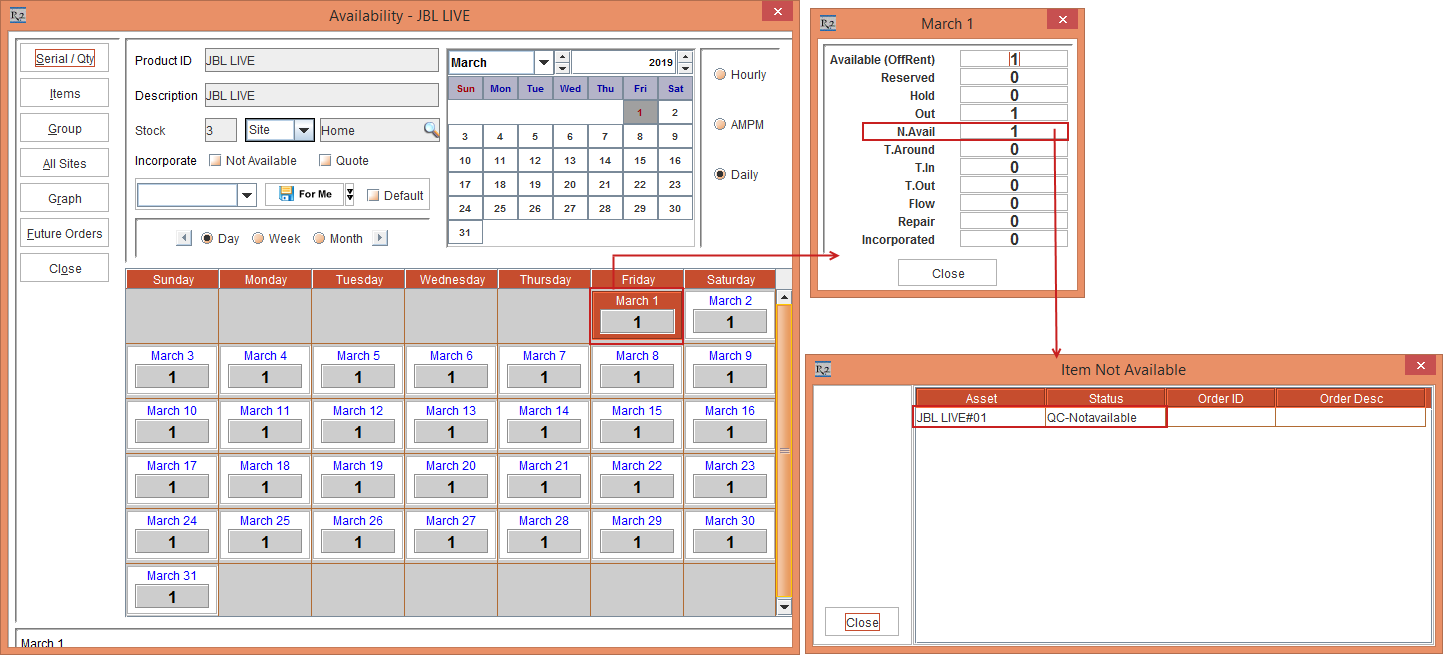
Task: Click the Reserved value field
Action: (x=1014, y=77)
